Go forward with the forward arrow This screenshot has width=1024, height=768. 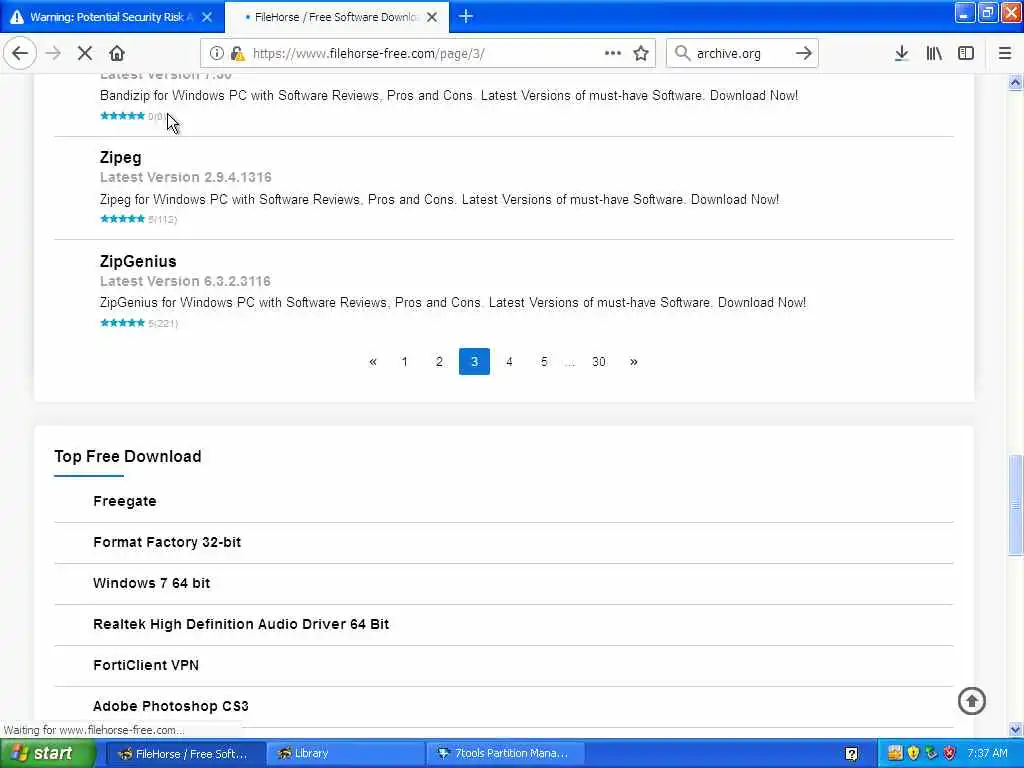(x=53, y=53)
